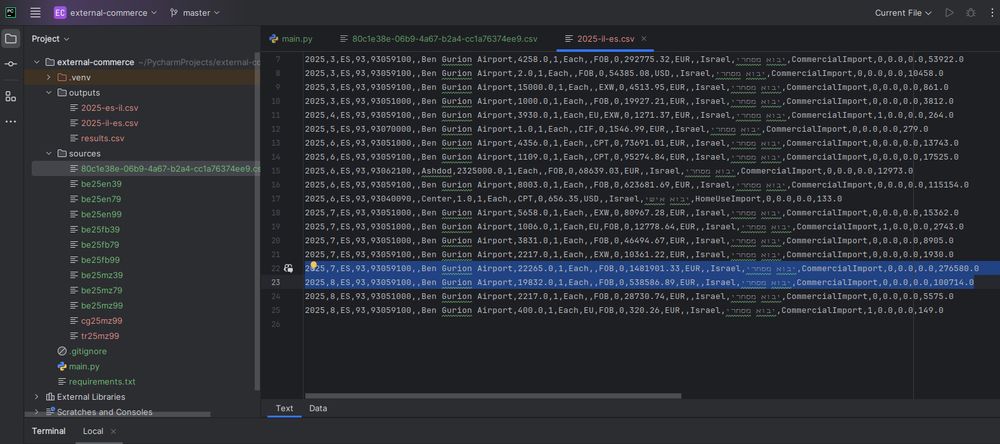
Task: Select be25fb79 file
Action: click(100, 245)
